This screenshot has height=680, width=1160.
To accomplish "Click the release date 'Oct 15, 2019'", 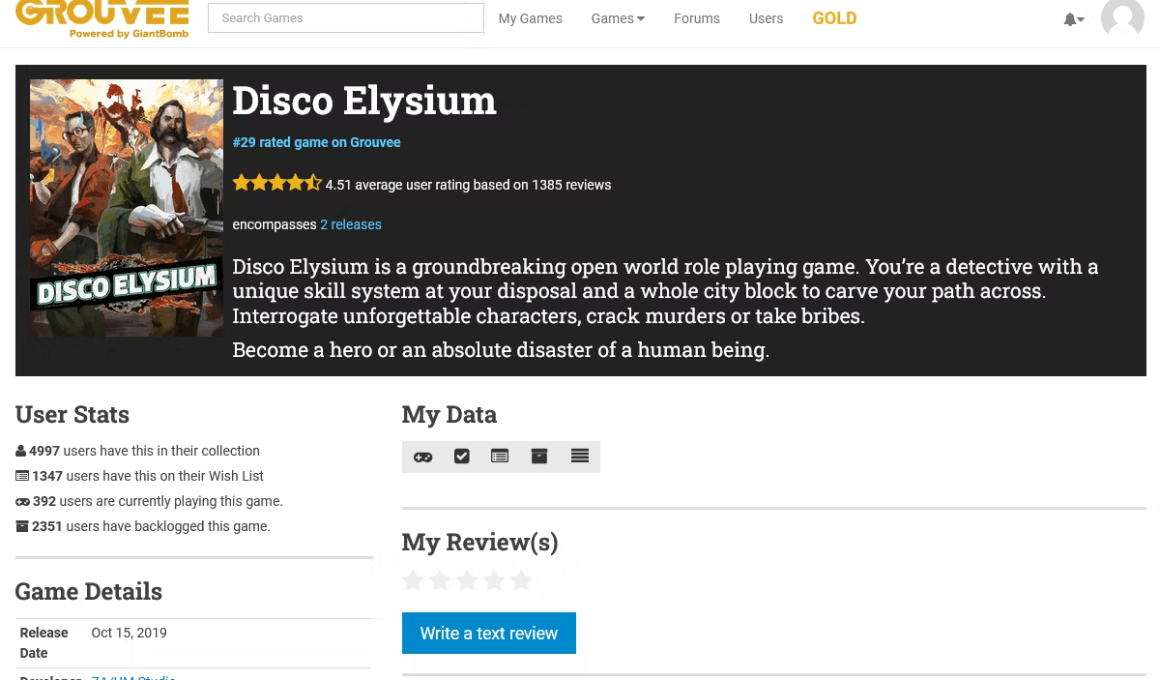I will [x=129, y=633].
